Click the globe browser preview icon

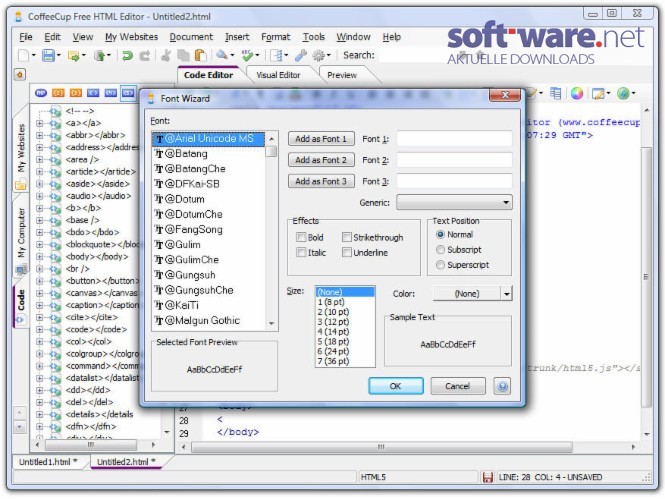coord(623,93)
